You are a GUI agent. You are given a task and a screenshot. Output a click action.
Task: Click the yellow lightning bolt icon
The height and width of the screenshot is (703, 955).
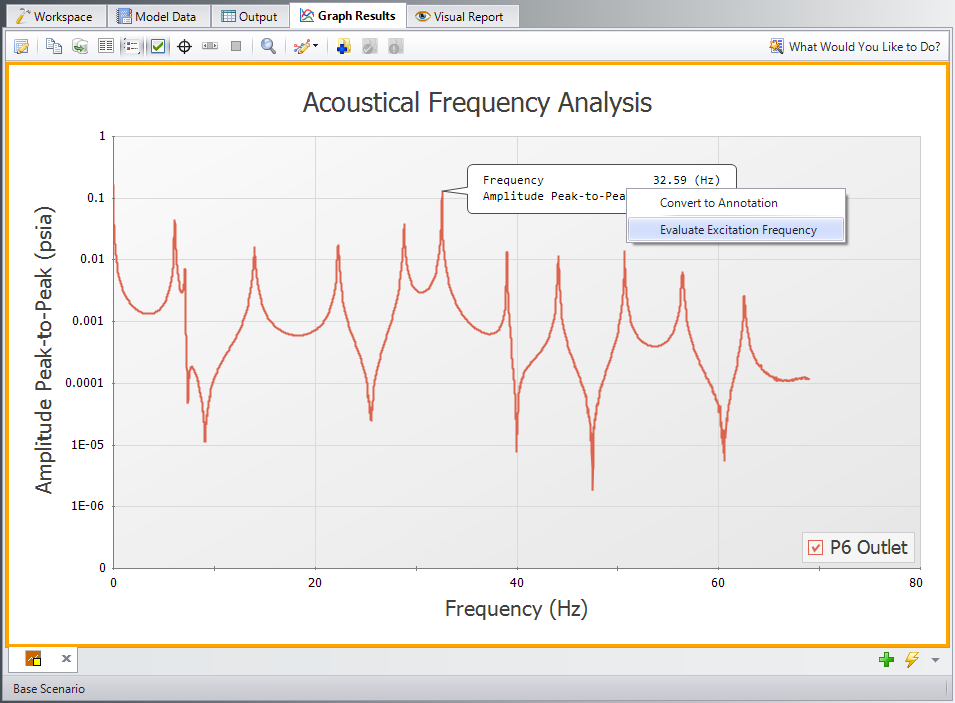pos(911,659)
